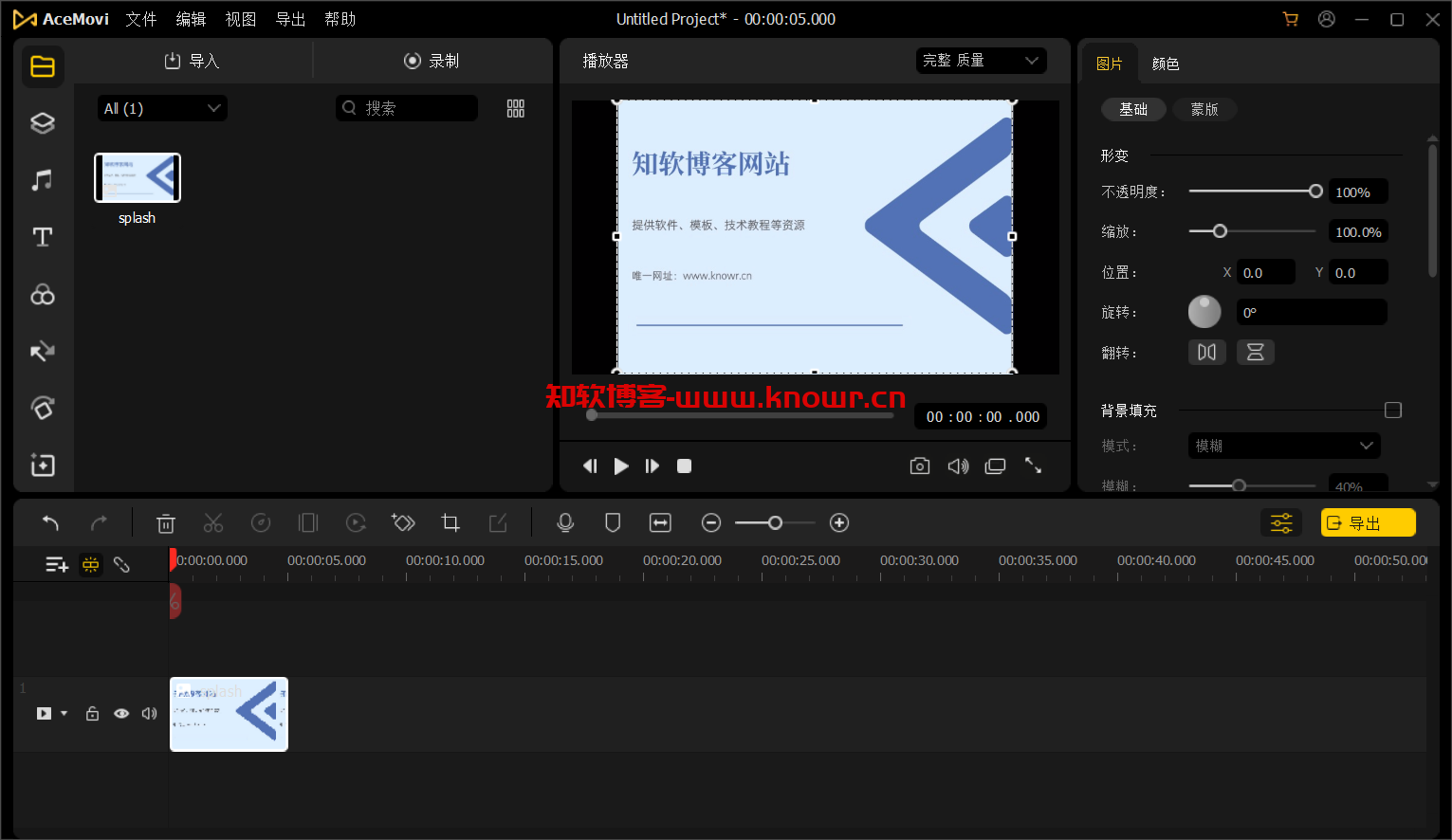Click the 不透明度 opacity slider

[x=1254, y=192]
